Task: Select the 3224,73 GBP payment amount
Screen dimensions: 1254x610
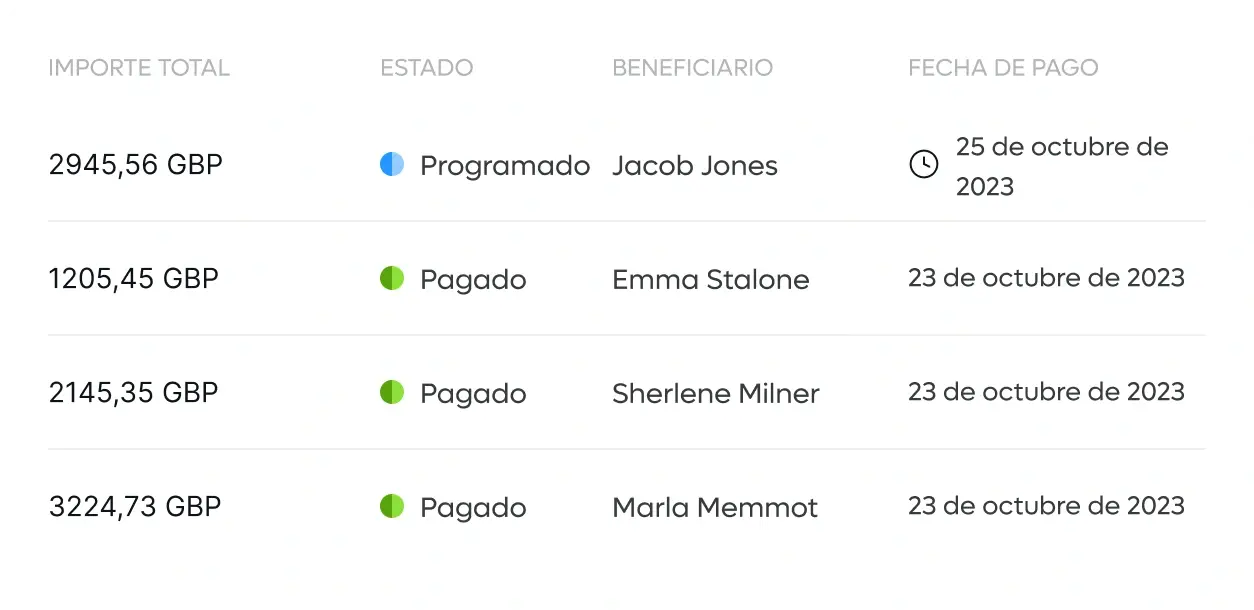Action: pos(135,507)
